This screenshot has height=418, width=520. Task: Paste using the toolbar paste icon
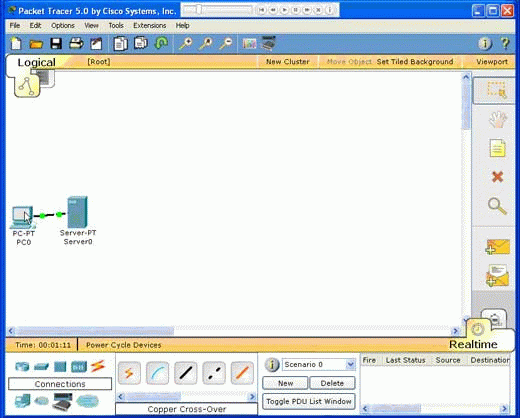click(141, 43)
